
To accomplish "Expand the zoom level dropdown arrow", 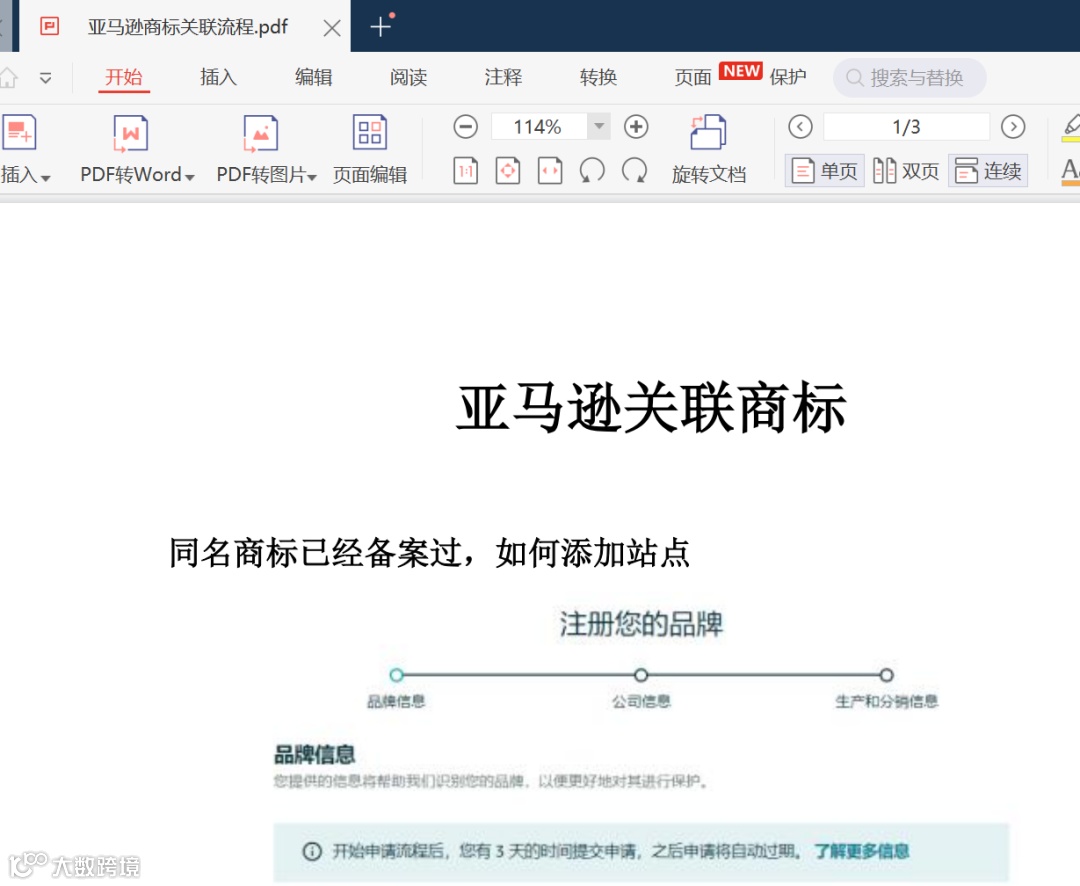I will tap(599, 127).
